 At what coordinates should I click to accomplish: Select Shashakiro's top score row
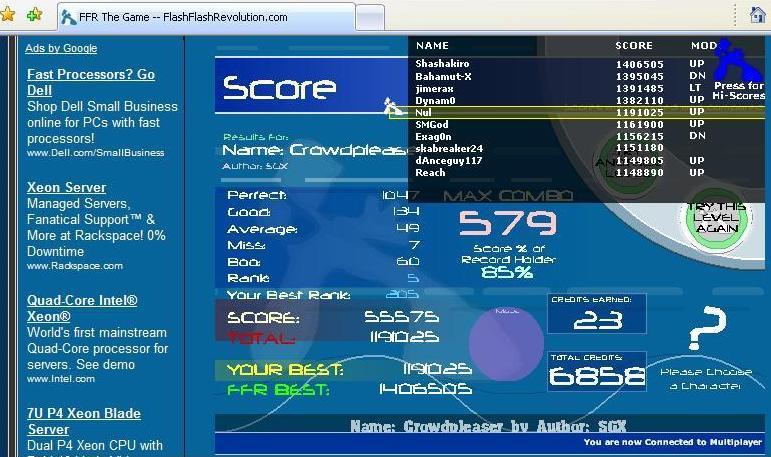[x=561, y=64]
